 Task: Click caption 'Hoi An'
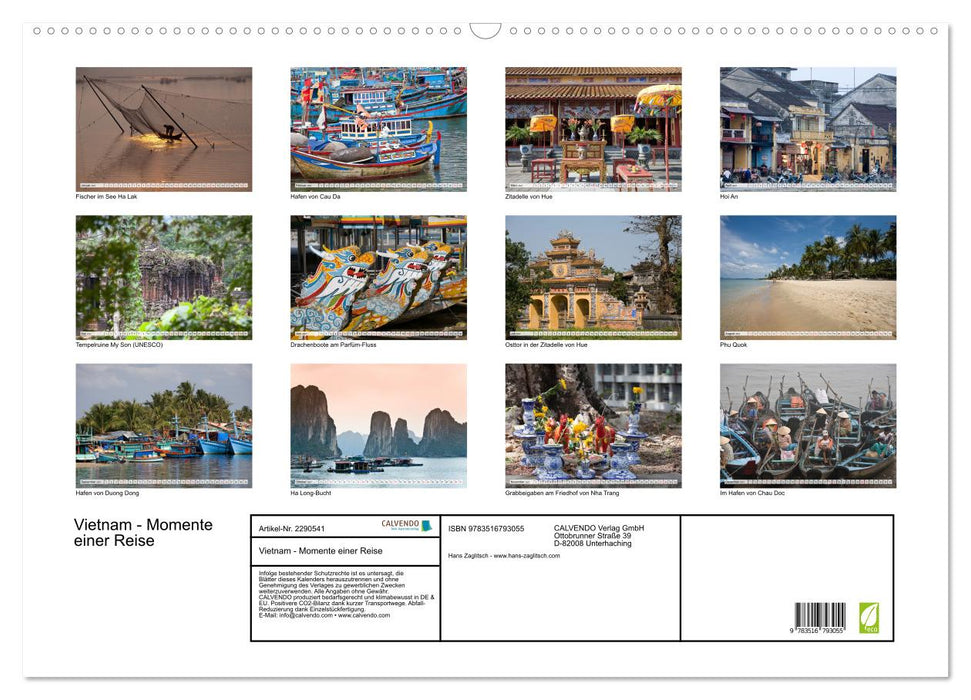(729, 196)
